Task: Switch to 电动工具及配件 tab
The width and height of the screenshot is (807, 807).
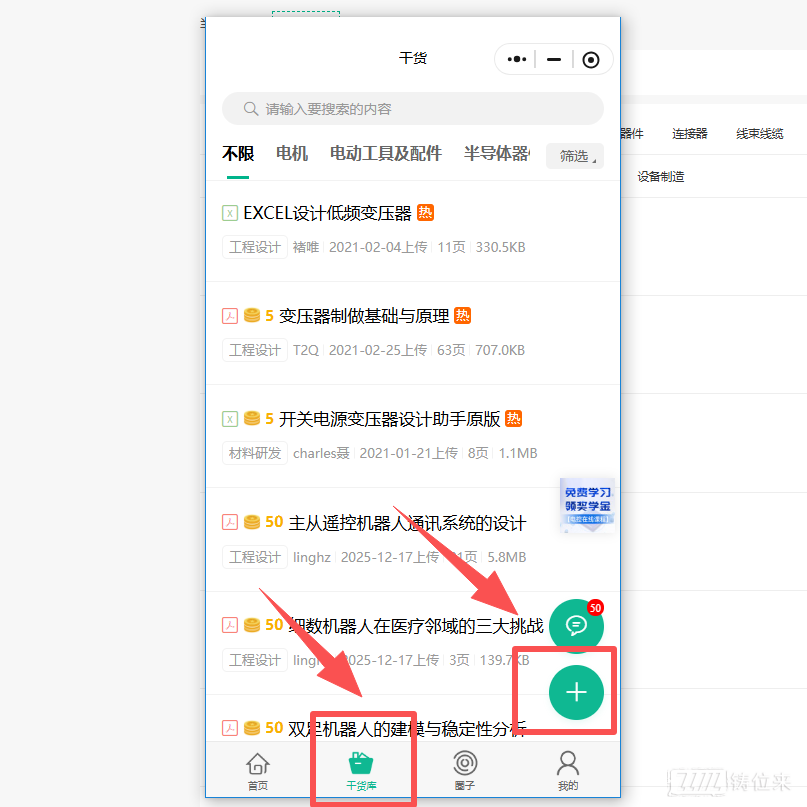Action: (x=386, y=154)
